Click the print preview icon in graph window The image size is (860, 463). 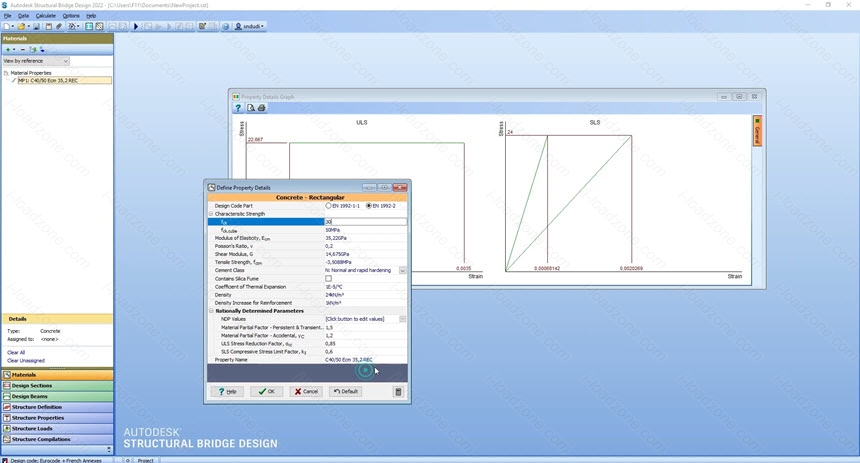(x=251, y=108)
